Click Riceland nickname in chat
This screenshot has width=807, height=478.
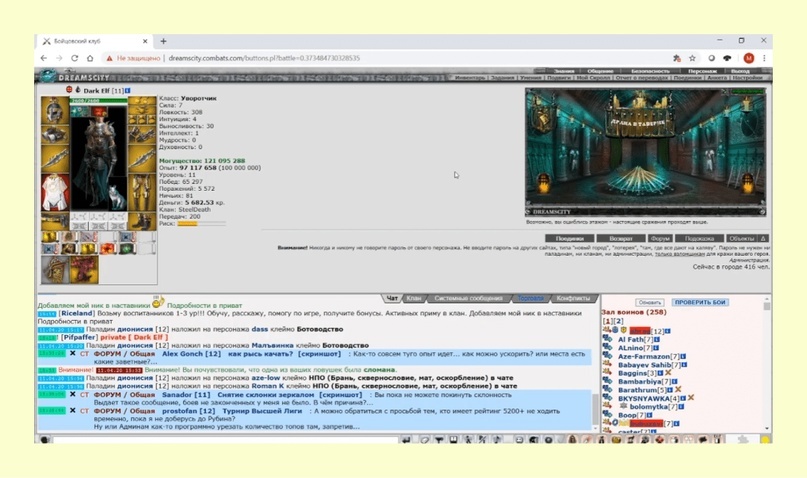tap(77, 313)
